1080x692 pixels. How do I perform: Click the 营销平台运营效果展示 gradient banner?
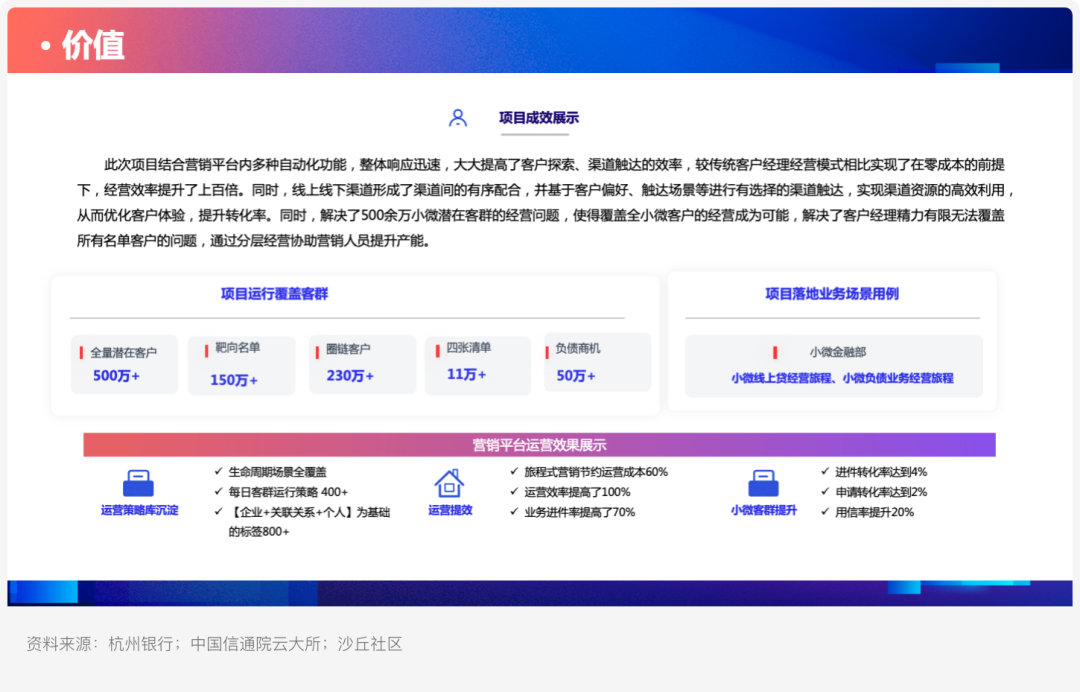coord(539,445)
